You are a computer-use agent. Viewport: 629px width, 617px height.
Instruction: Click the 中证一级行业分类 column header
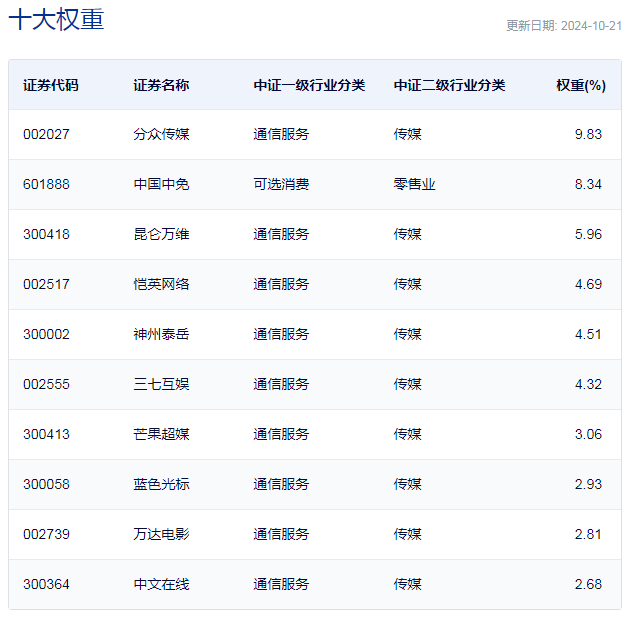click(309, 85)
